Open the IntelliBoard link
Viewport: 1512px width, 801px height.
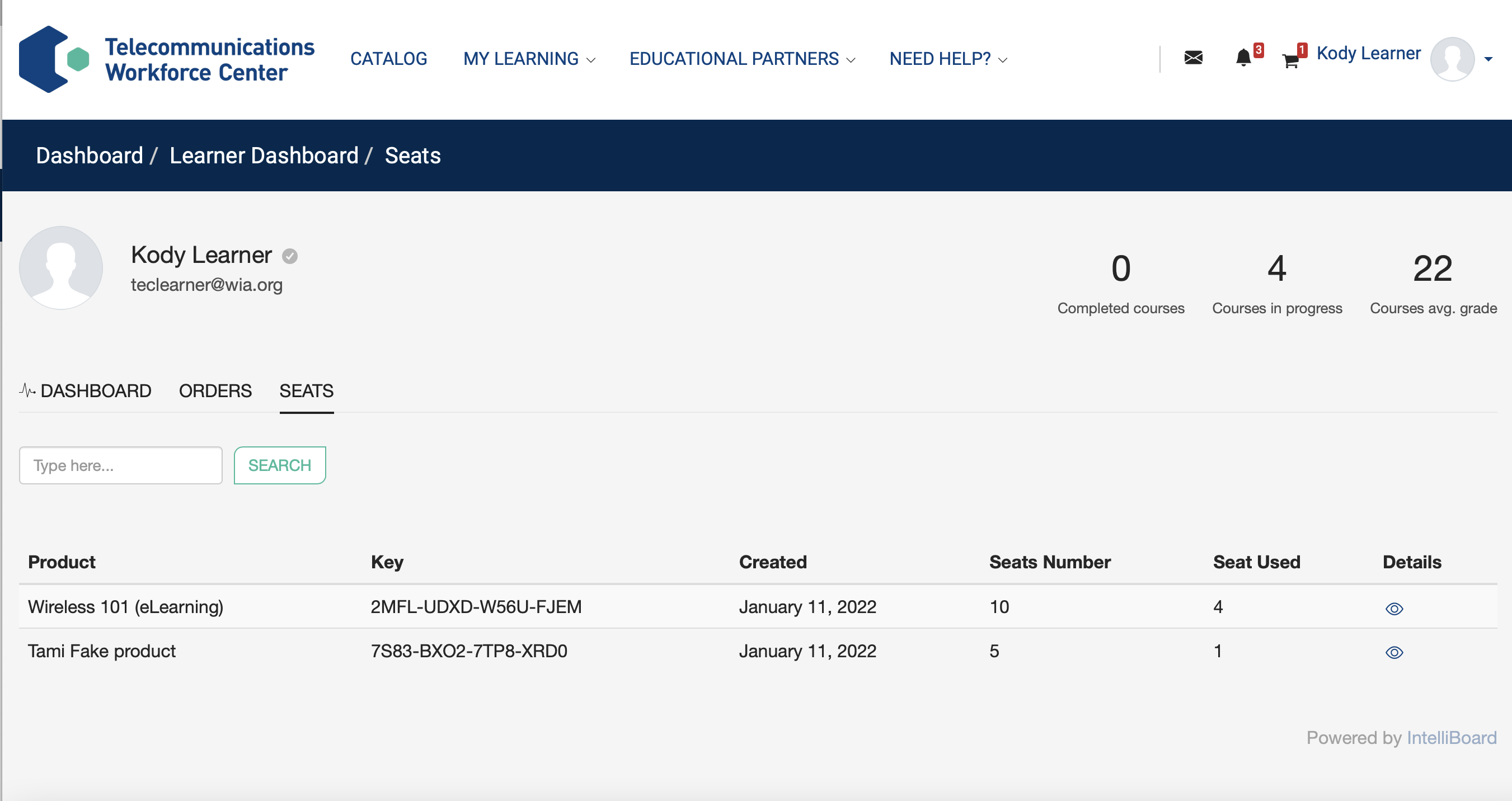point(1451,738)
